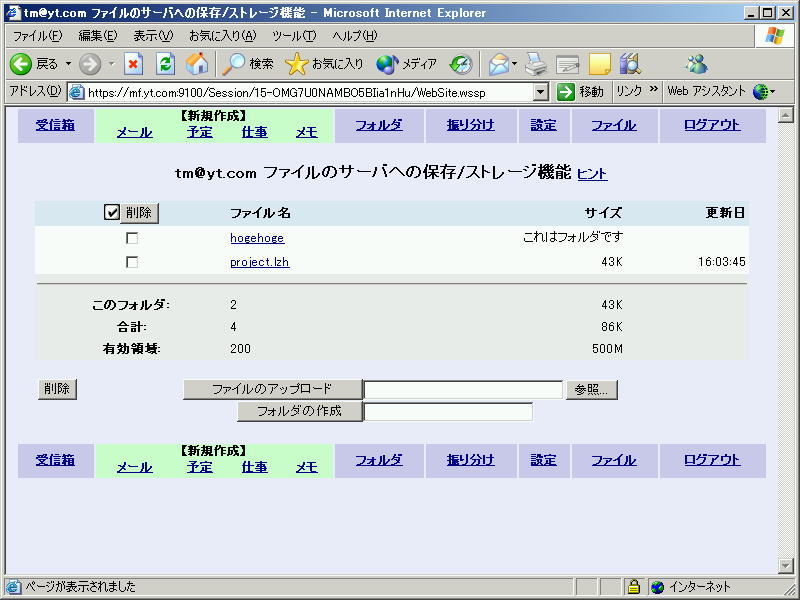Open the Mail icon dropdown arrow
Image resolution: width=800 pixels, height=600 pixels.
[515, 64]
